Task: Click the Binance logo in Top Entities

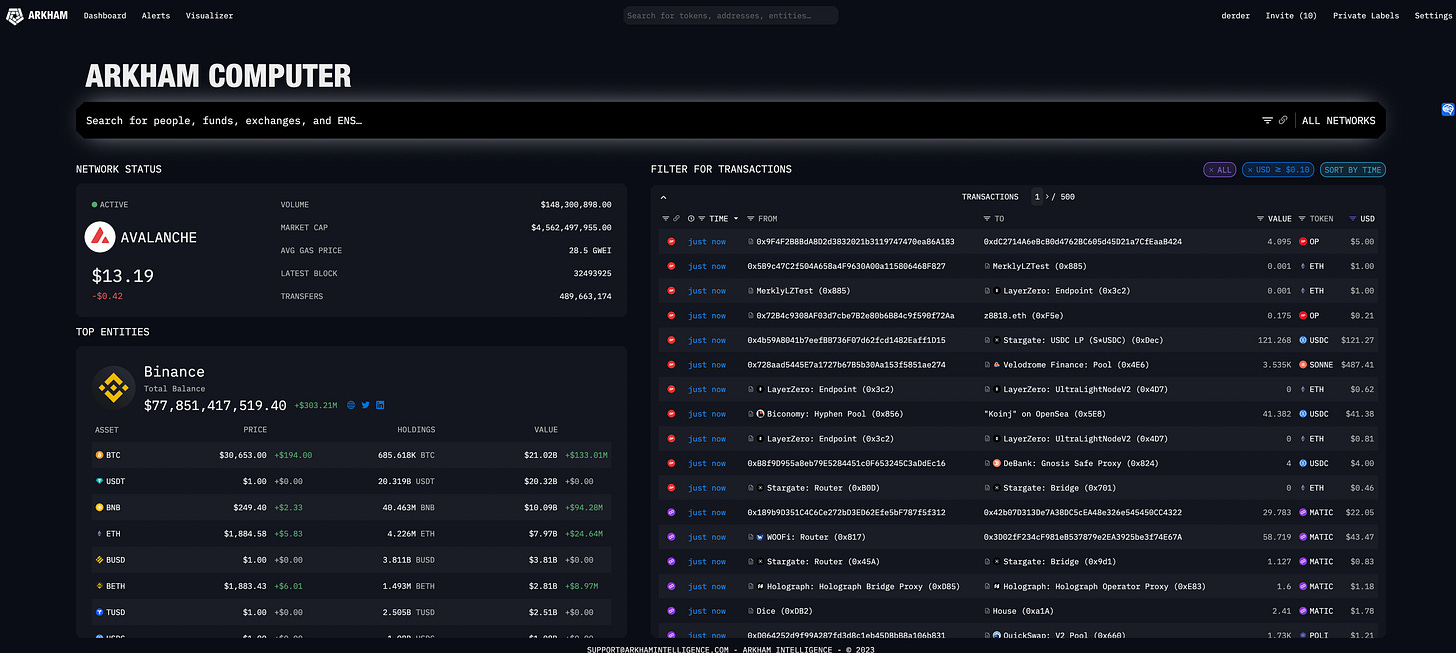Action: click(114, 387)
